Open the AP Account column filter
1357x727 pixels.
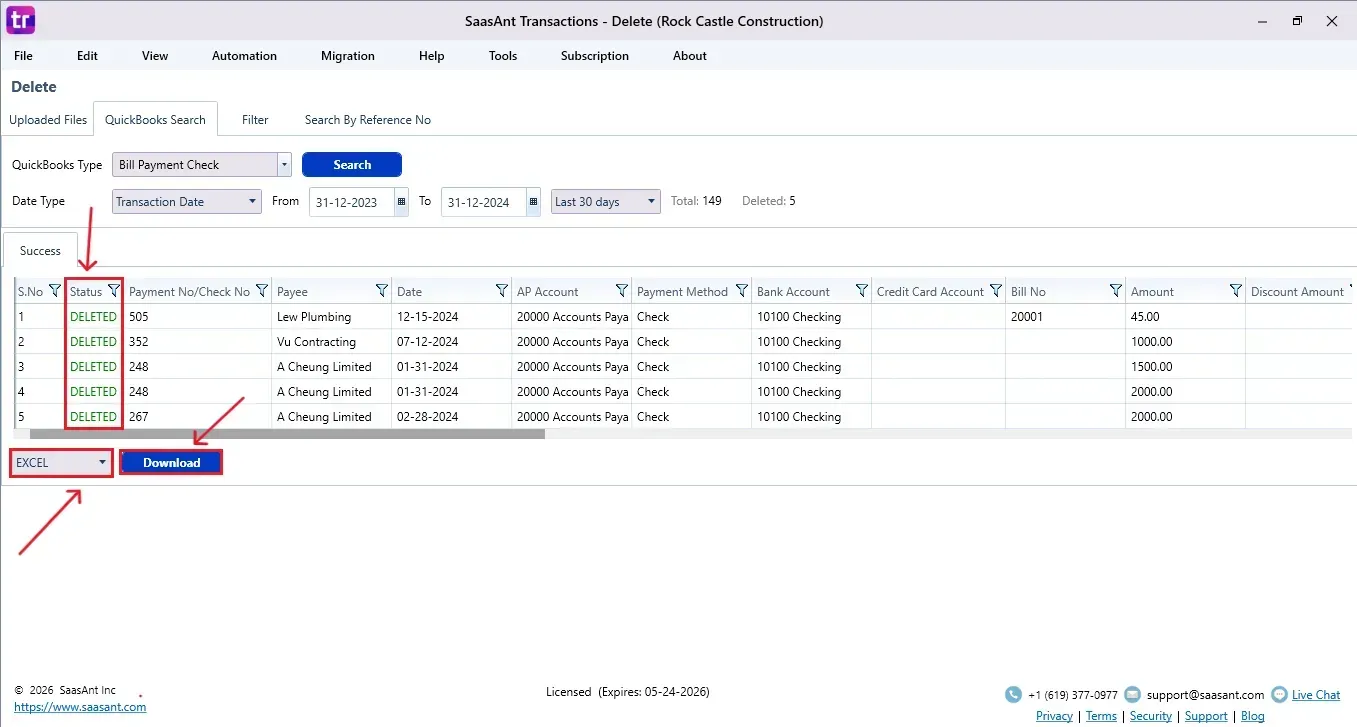tap(622, 291)
